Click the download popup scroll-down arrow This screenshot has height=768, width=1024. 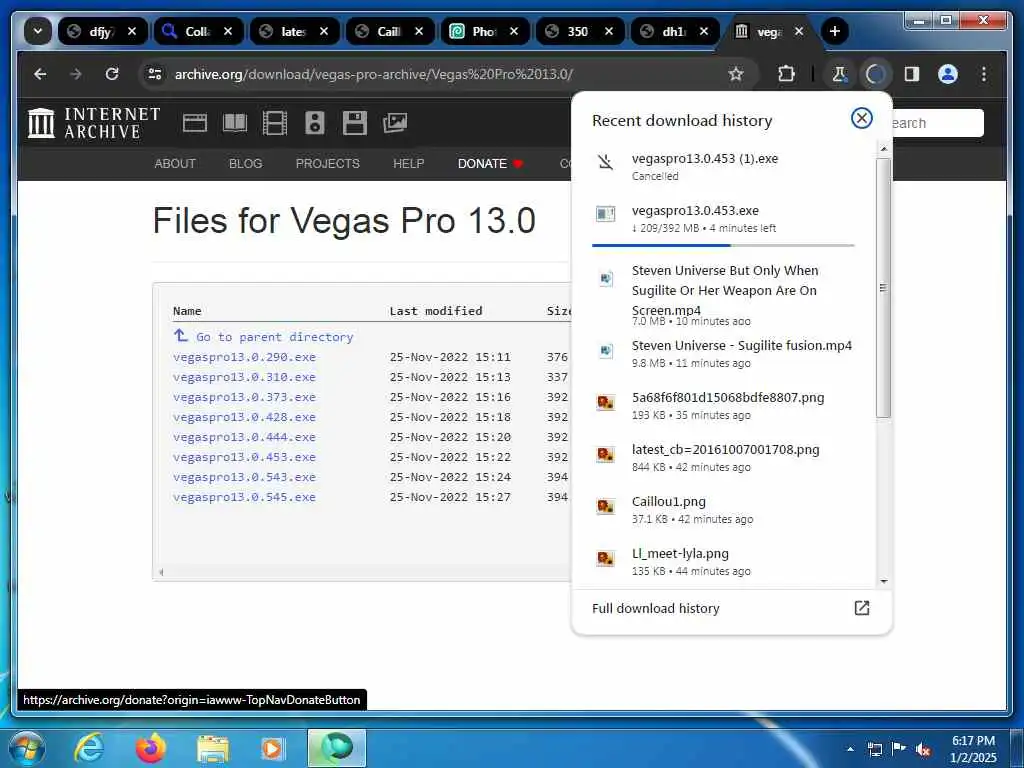pyautogui.click(x=884, y=581)
